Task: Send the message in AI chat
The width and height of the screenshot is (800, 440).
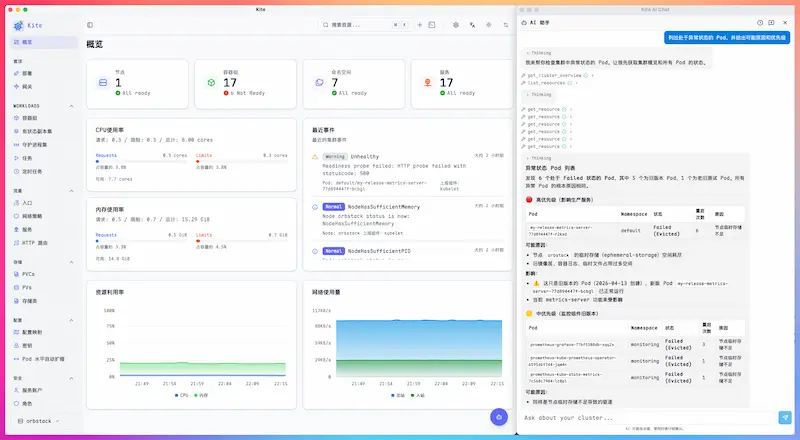Action: pos(783,417)
